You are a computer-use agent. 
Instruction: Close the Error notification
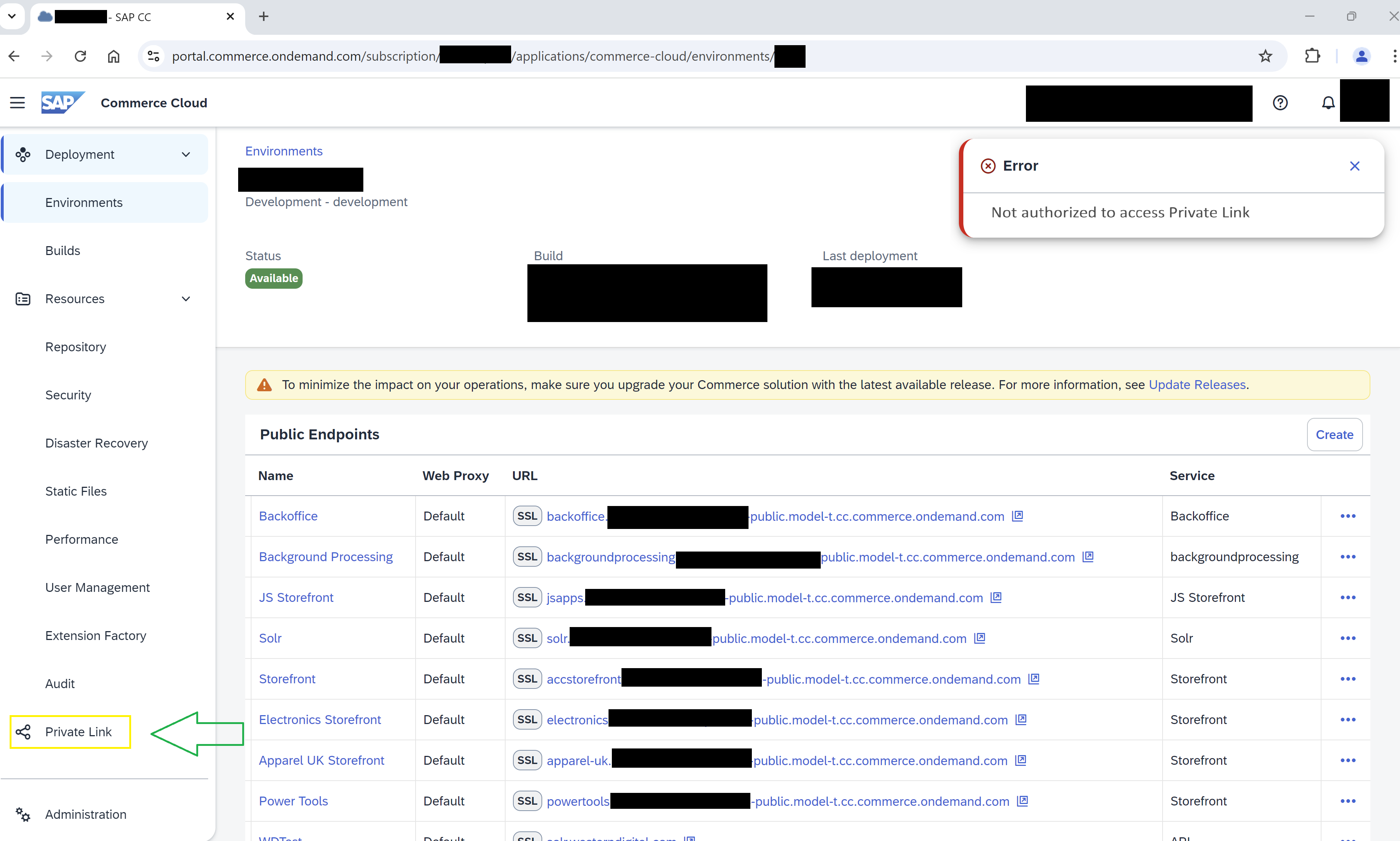pos(1355,166)
